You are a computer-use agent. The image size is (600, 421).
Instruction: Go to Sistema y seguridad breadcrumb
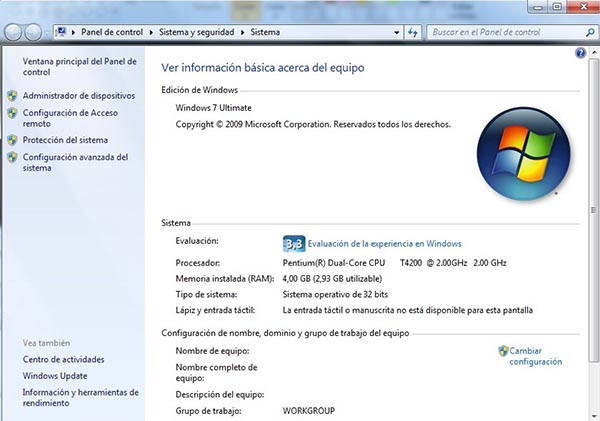pos(196,32)
